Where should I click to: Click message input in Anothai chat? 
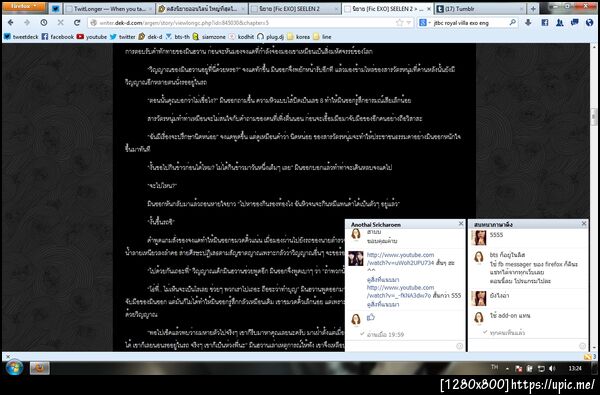tap(401, 346)
